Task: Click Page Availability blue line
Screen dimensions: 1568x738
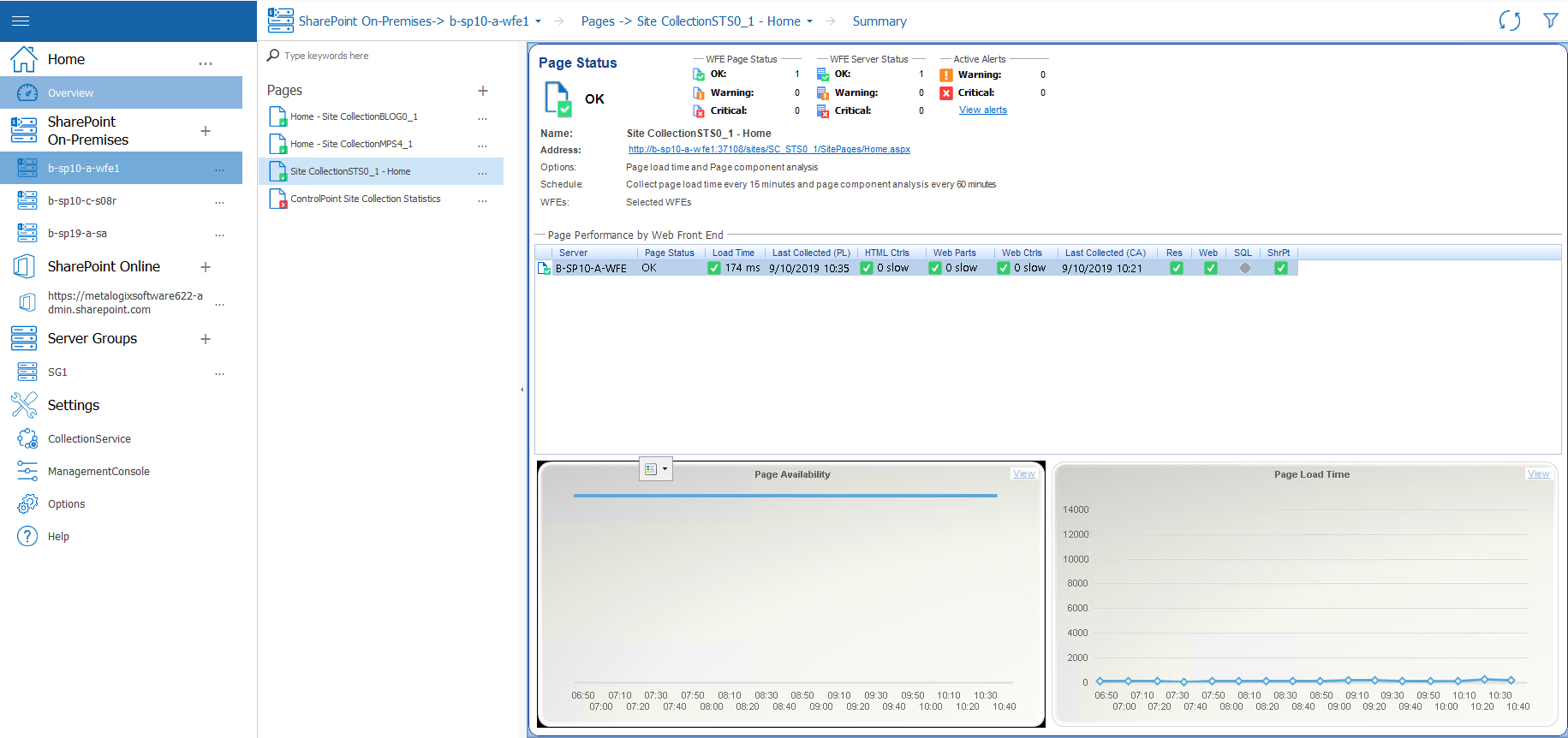Action: pos(785,496)
